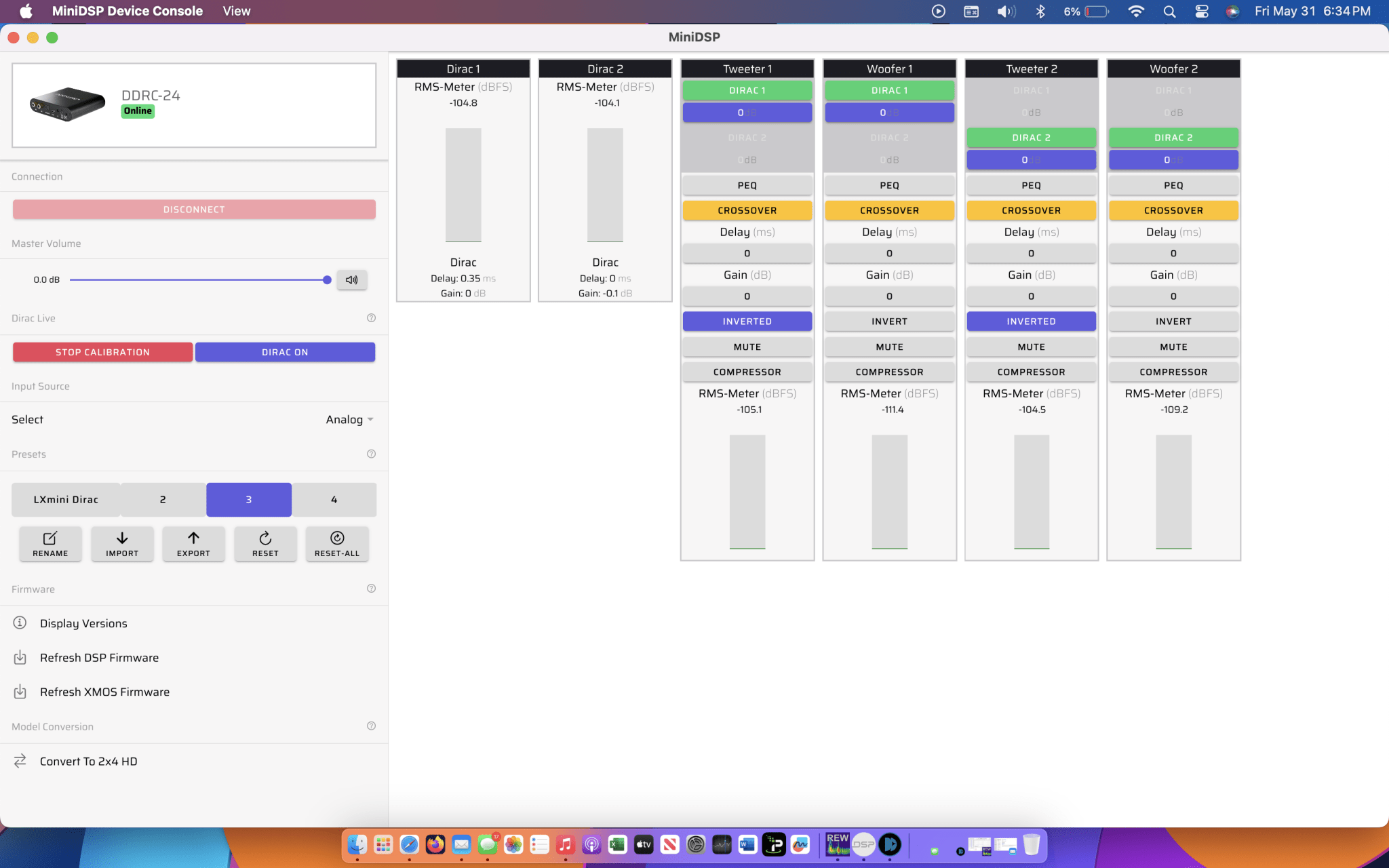1389x868 pixels.
Task: Select preset 3
Action: 249,500
